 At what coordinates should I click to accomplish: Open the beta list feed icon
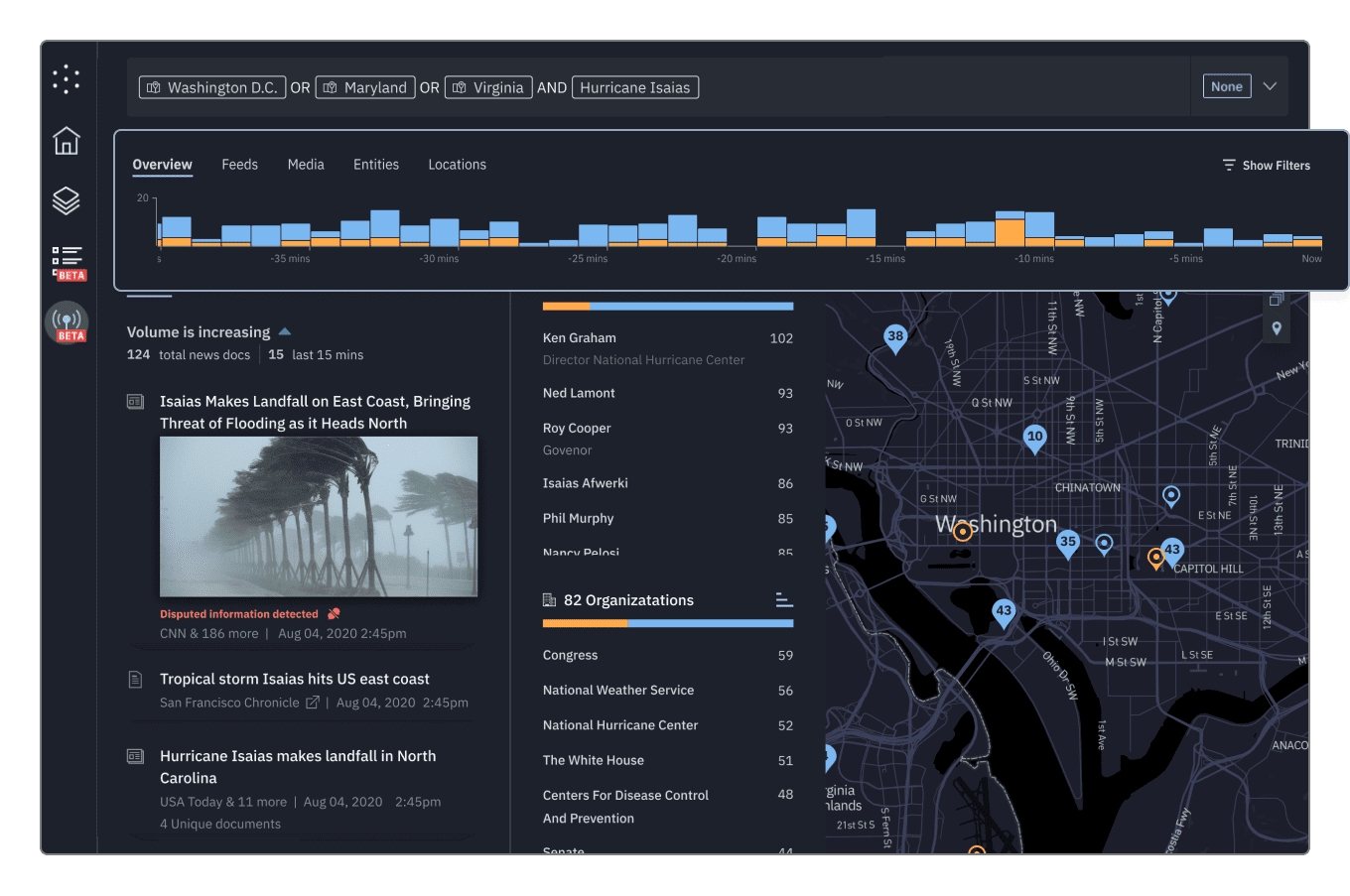67,261
